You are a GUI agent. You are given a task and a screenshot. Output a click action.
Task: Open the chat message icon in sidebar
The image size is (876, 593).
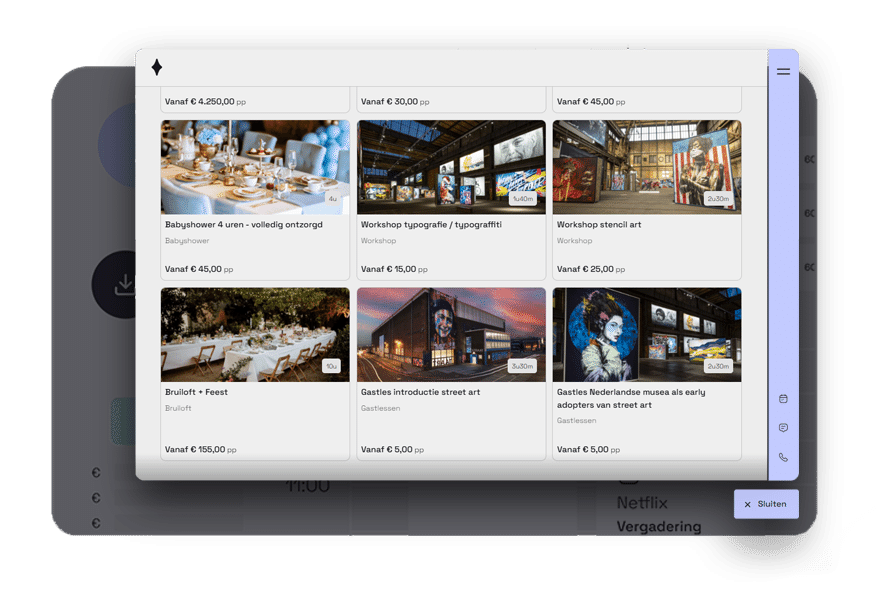pyautogui.click(x=783, y=428)
